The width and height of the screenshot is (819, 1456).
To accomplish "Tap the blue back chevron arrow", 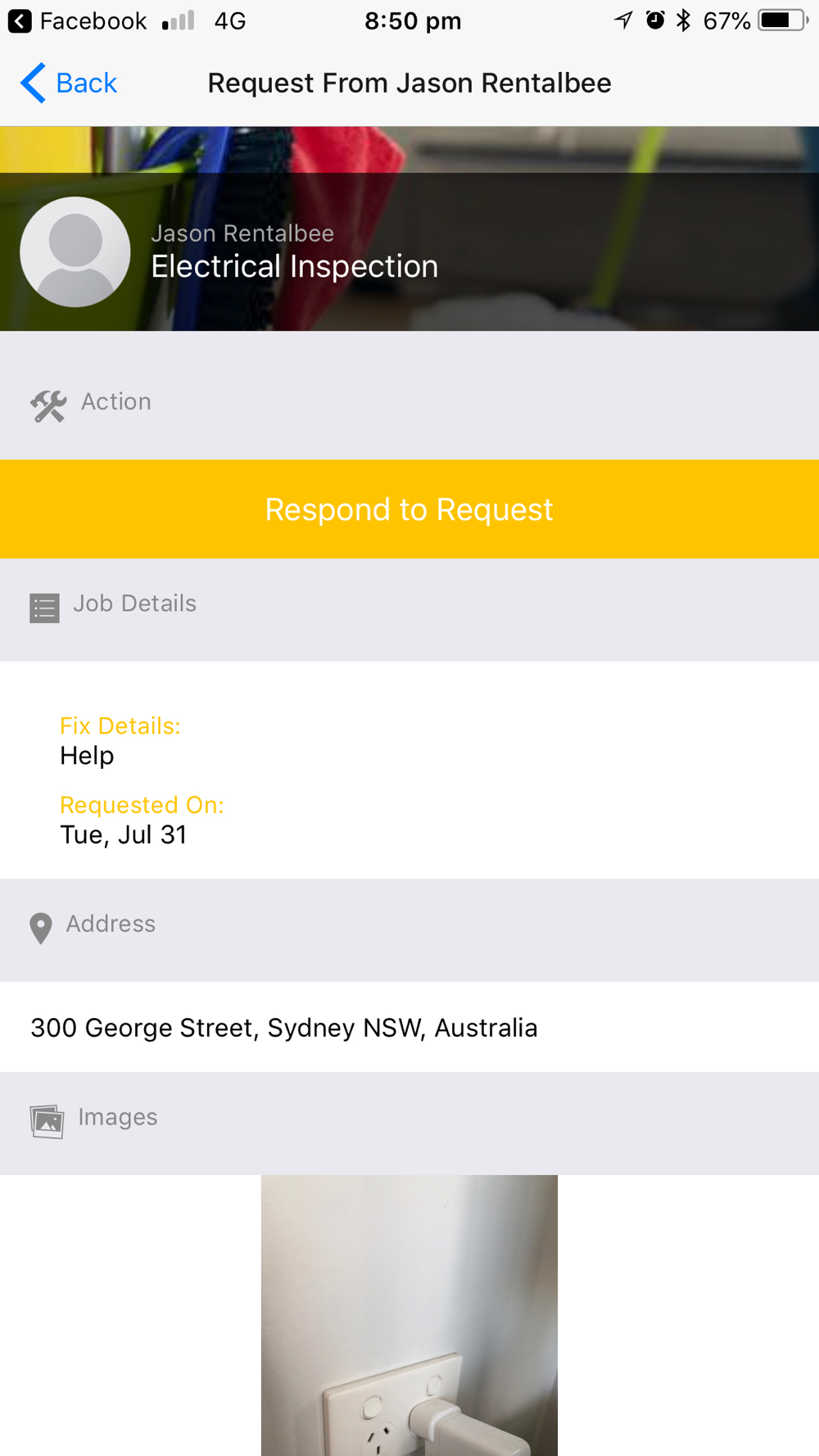I will 33,83.
